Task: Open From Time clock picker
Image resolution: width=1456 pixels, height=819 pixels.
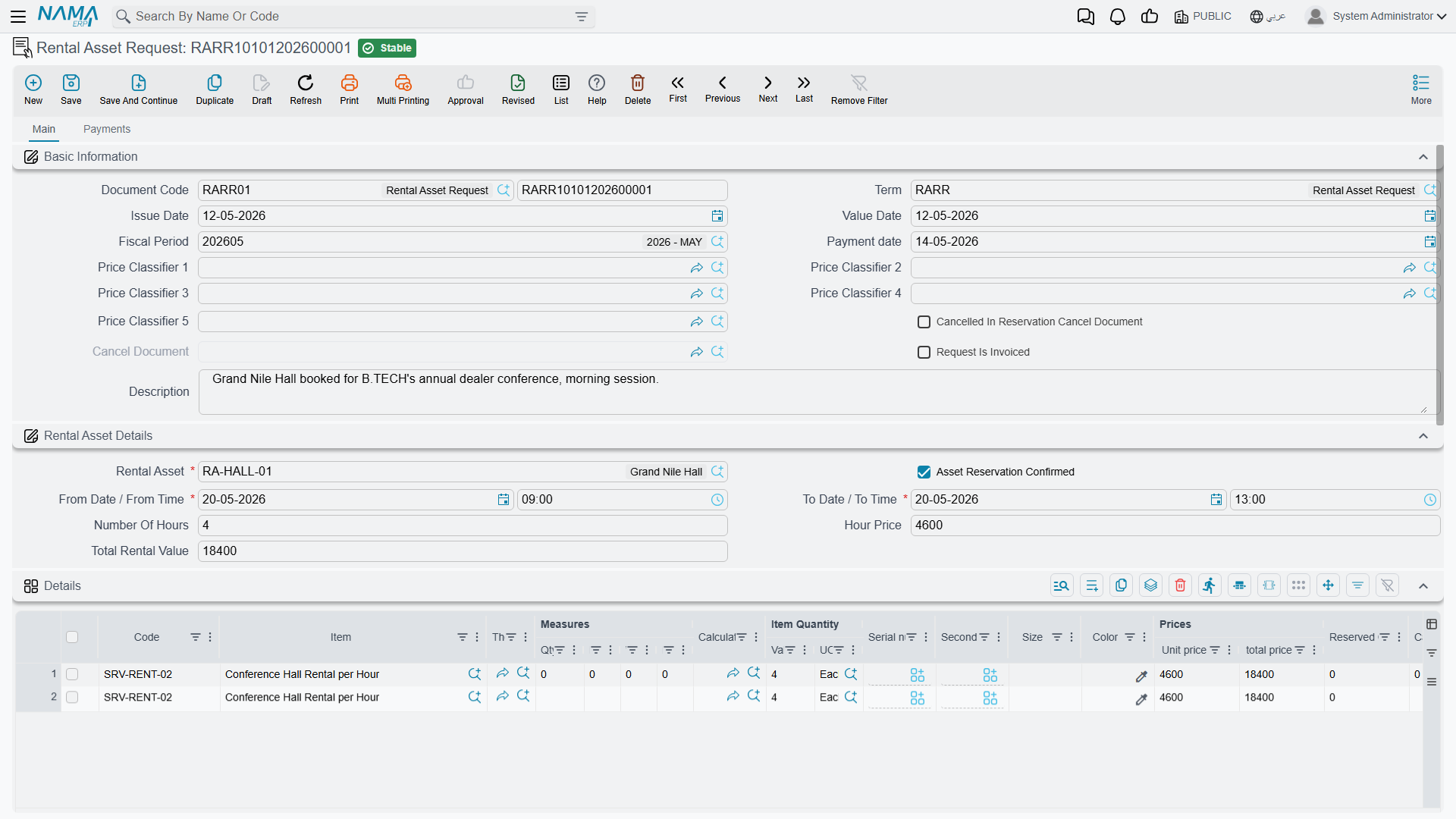Action: pos(717,500)
